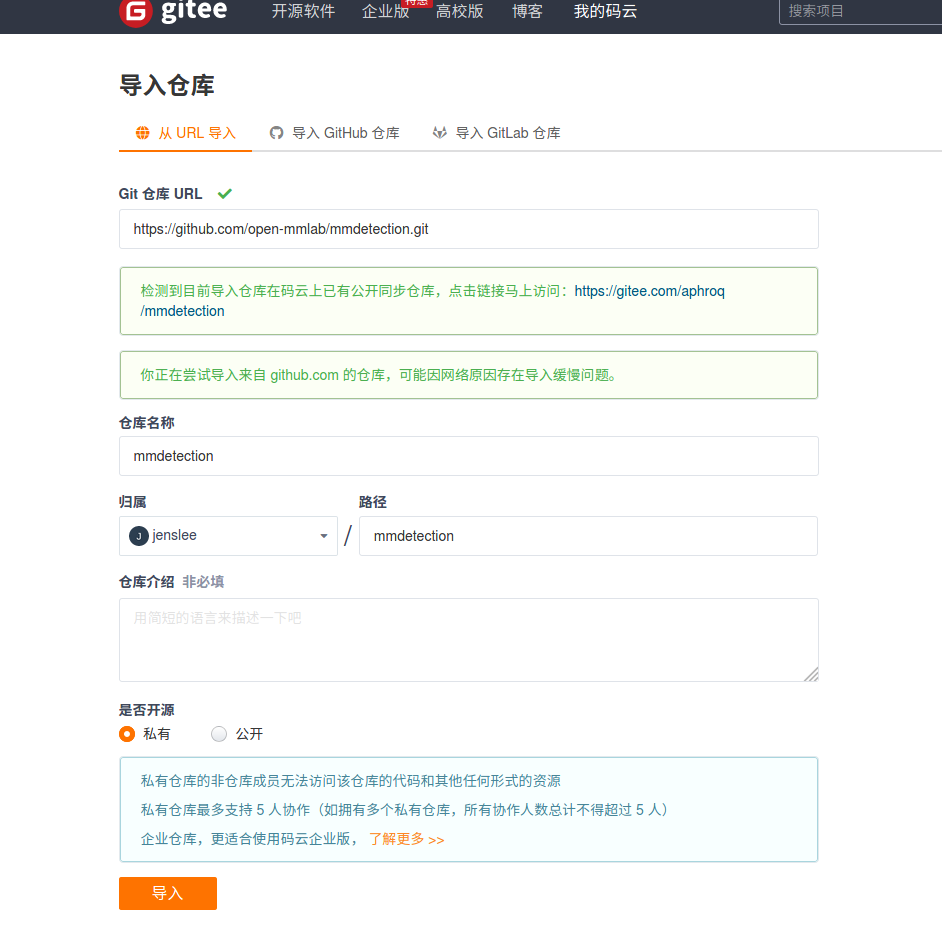The image size is (942, 934).
Task: Click the globe icon on URL import tab
Action: (x=142, y=133)
